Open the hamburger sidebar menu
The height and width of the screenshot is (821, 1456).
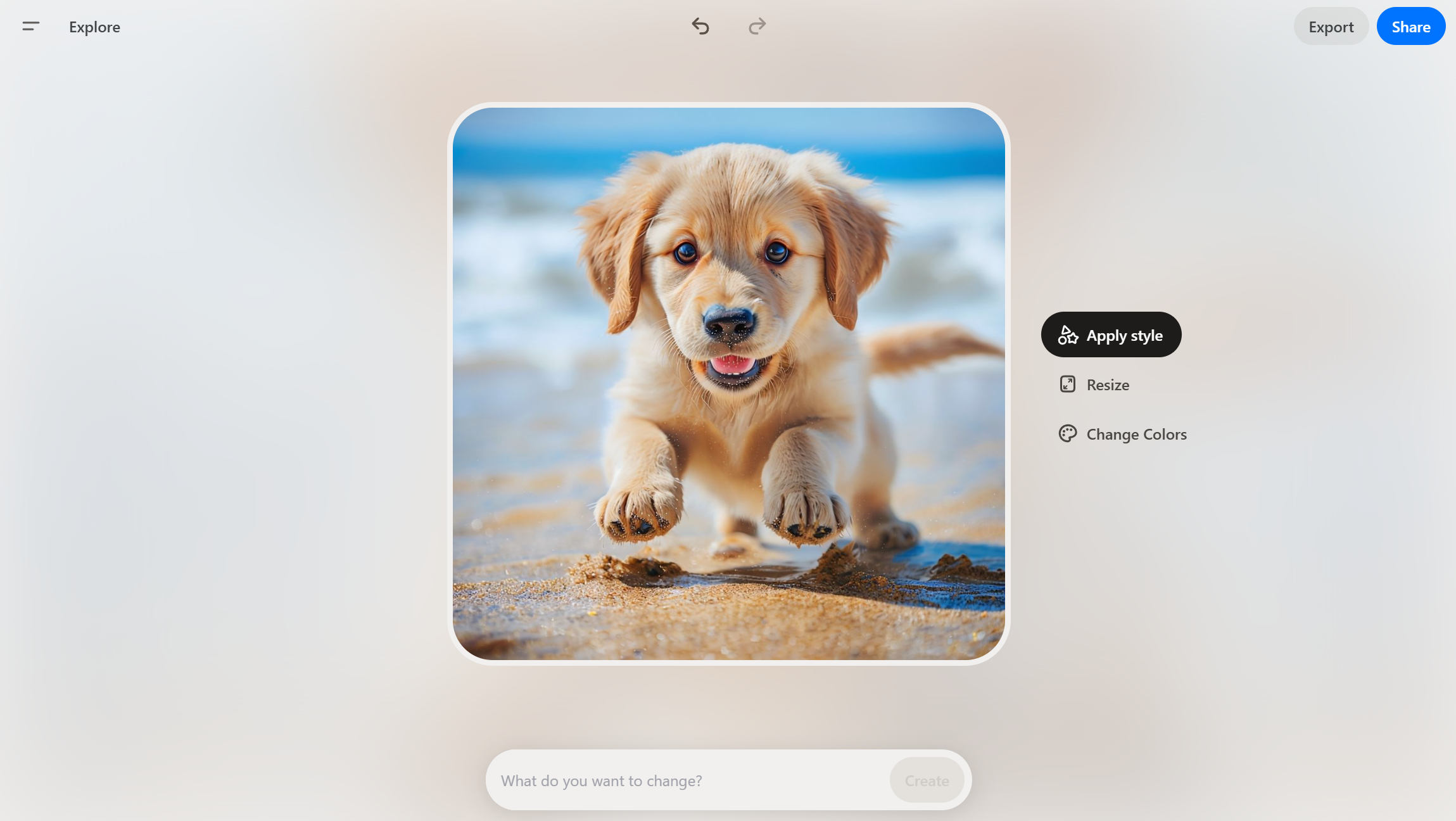point(30,27)
